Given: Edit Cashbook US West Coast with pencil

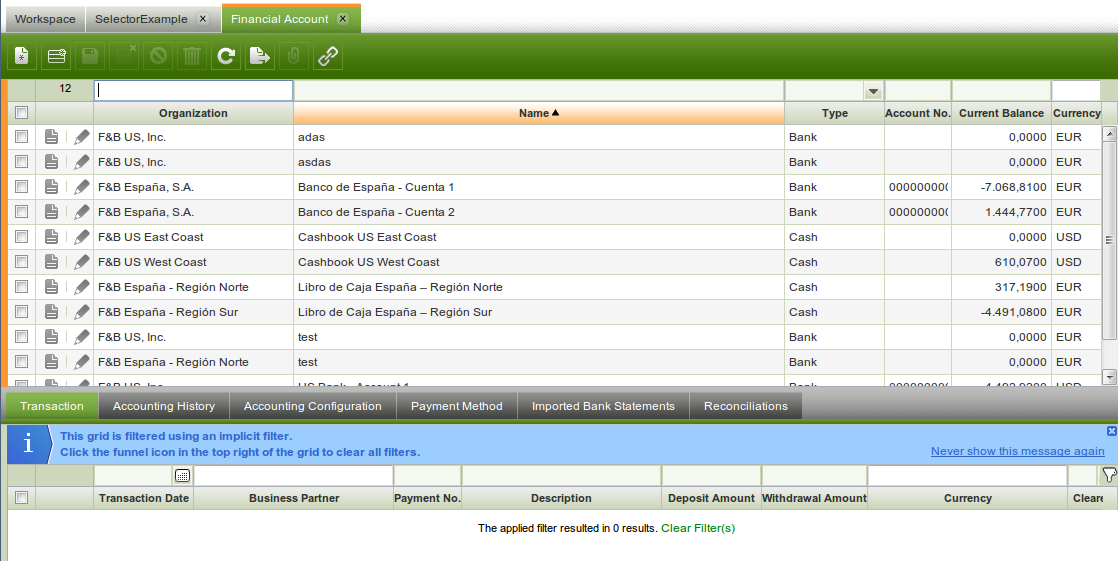Looking at the screenshot, I should click(x=82, y=262).
